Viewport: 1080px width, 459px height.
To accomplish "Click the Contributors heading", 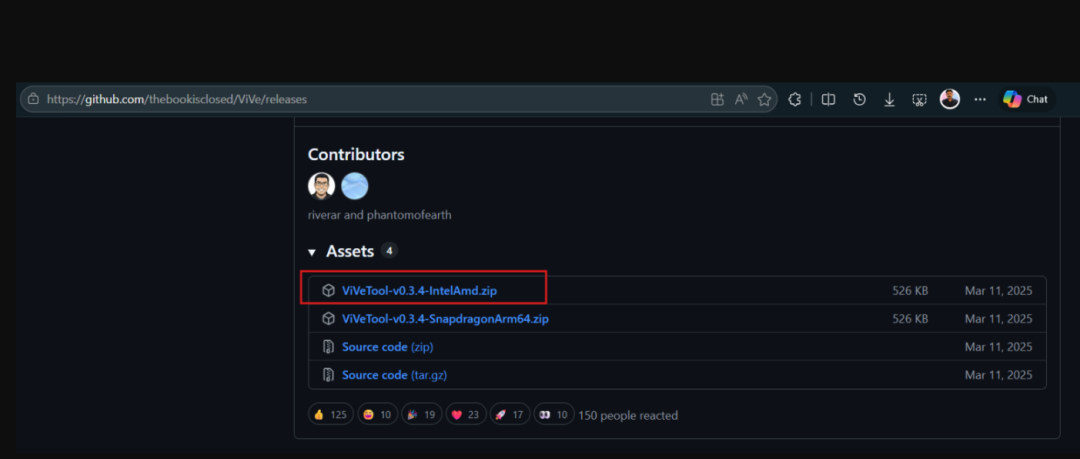I will [x=356, y=154].
